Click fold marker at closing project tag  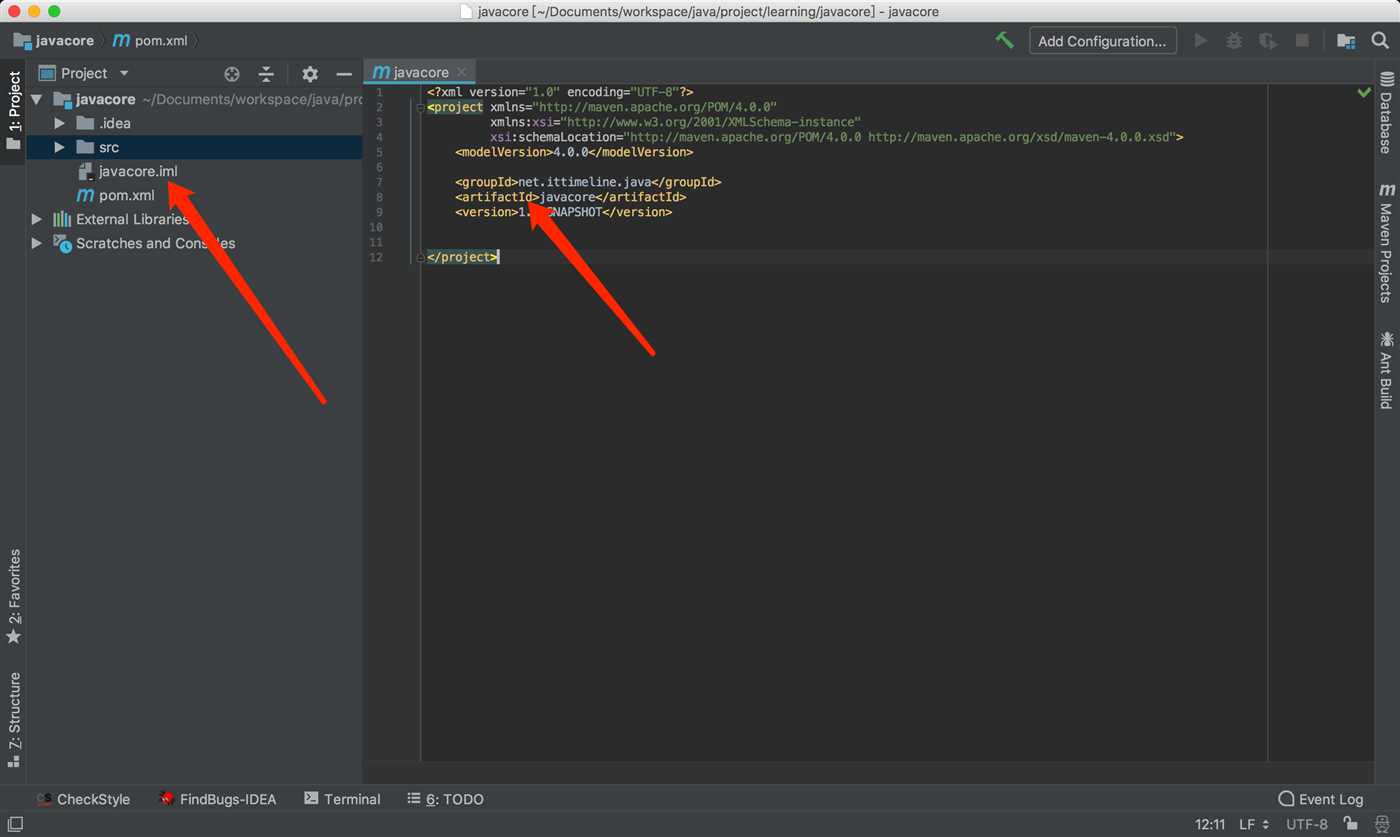pyautogui.click(x=420, y=257)
